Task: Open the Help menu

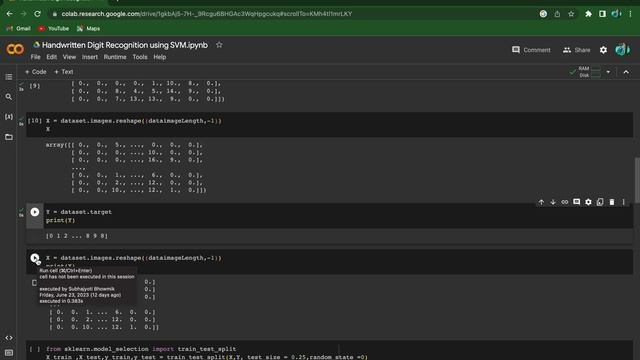Action: [x=160, y=57]
